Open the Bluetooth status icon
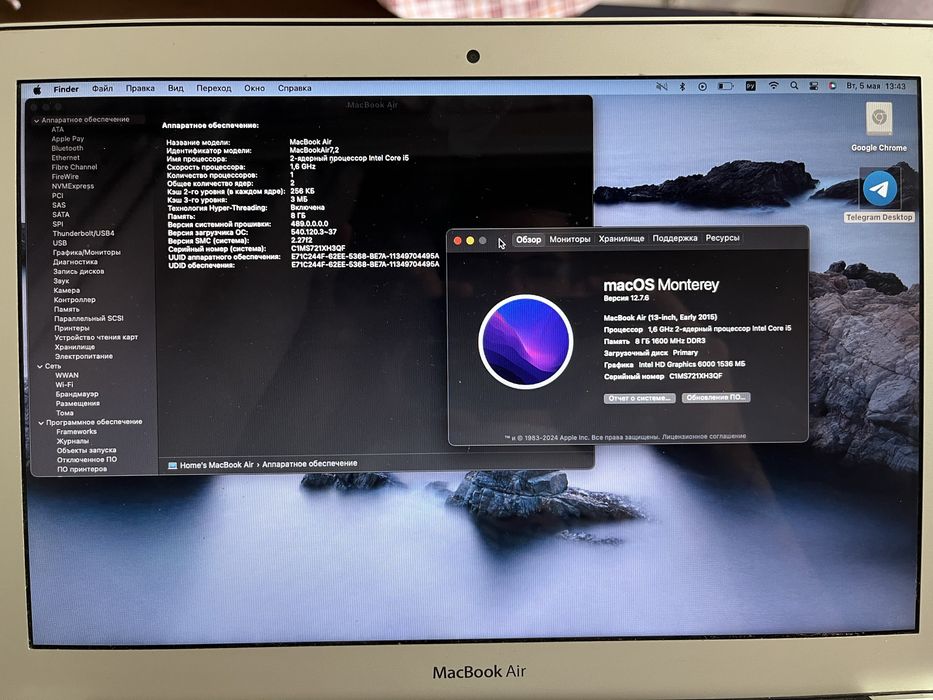Screen dimensions: 933x700 [x=682, y=86]
